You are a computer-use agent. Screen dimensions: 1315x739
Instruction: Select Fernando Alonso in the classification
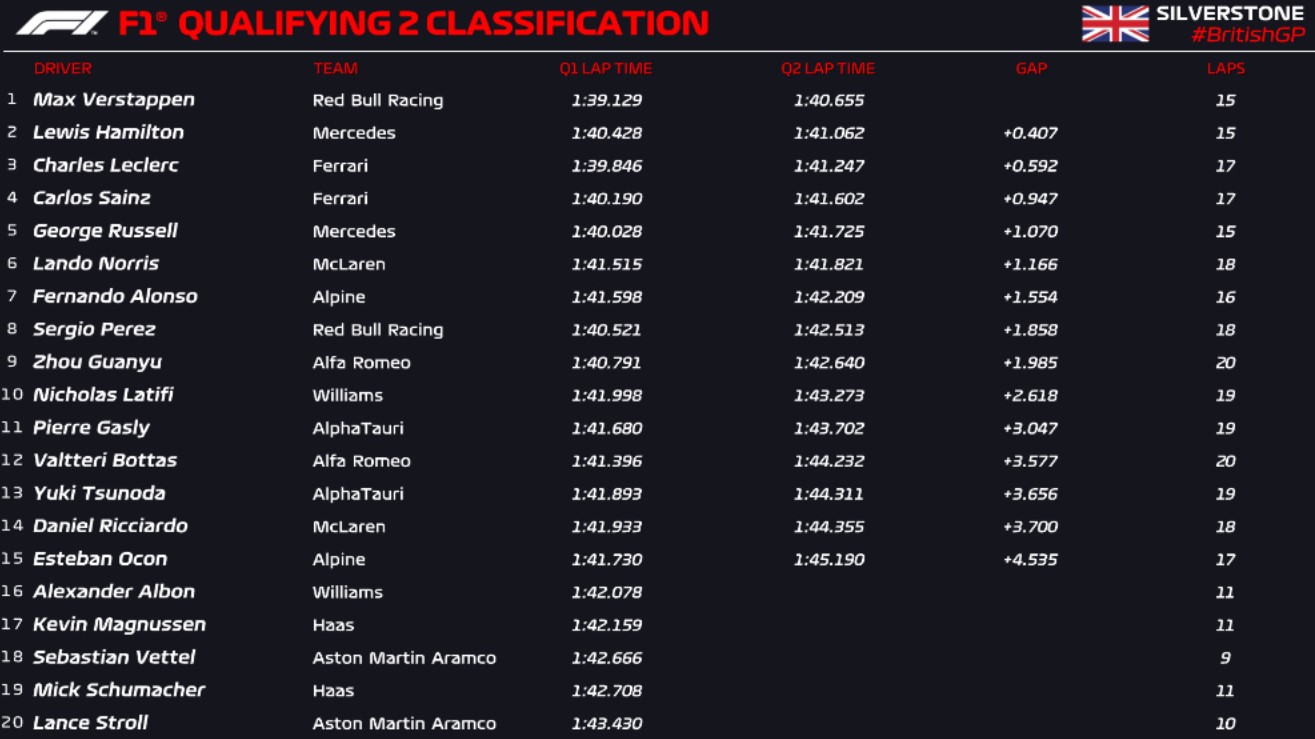[115, 297]
